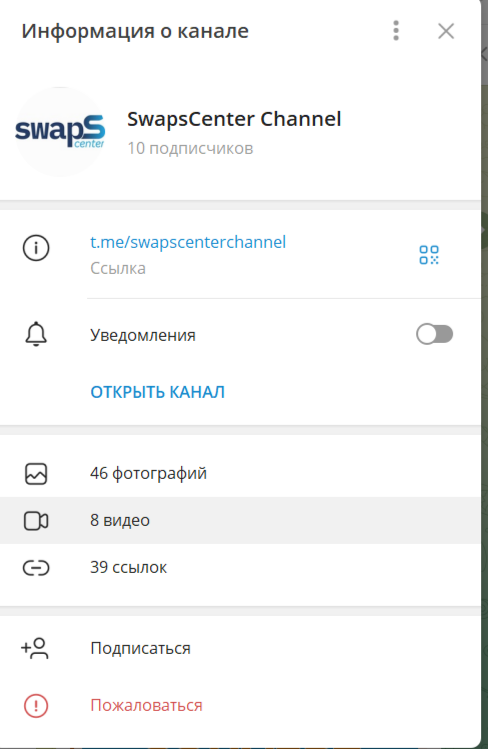This screenshot has height=749, width=488.
Task: Click the Ссылка label under link
Action: pyautogui.click(x=118, y=268)
